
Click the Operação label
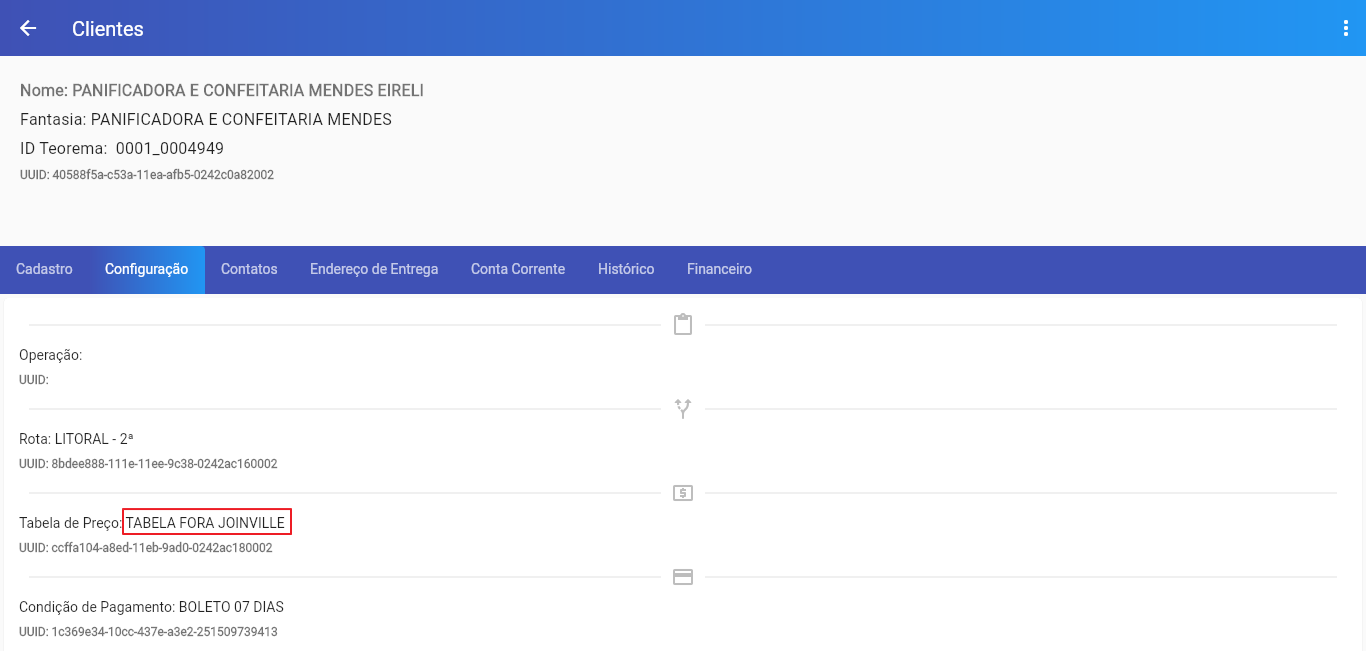point(51,355)
